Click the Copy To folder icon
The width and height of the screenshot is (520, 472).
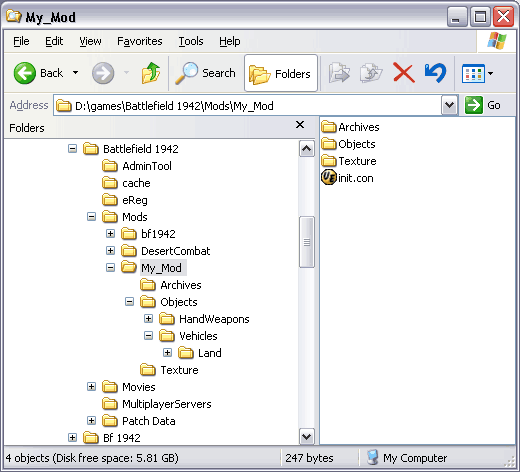pos(371,73)
